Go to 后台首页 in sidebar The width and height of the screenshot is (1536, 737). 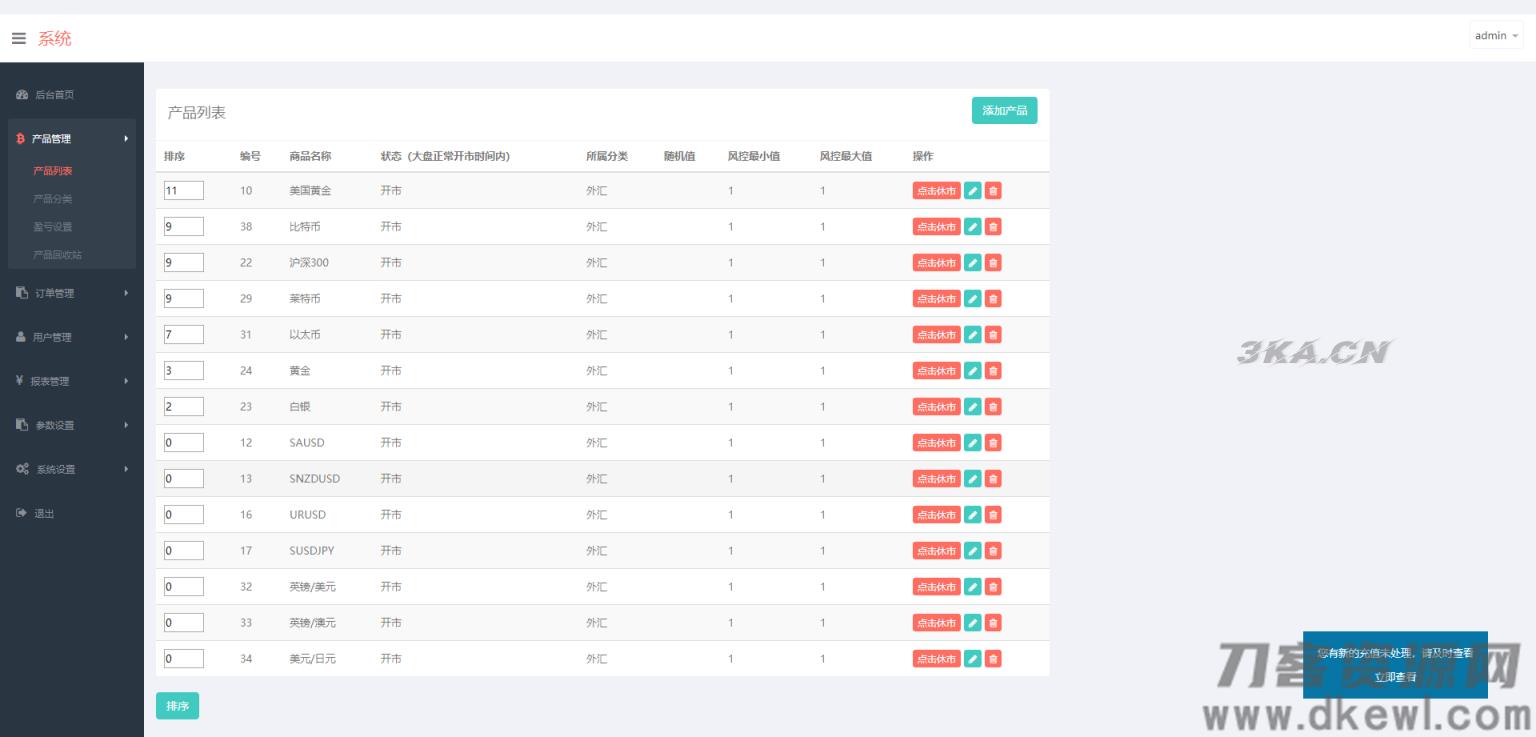click(54, 95)
